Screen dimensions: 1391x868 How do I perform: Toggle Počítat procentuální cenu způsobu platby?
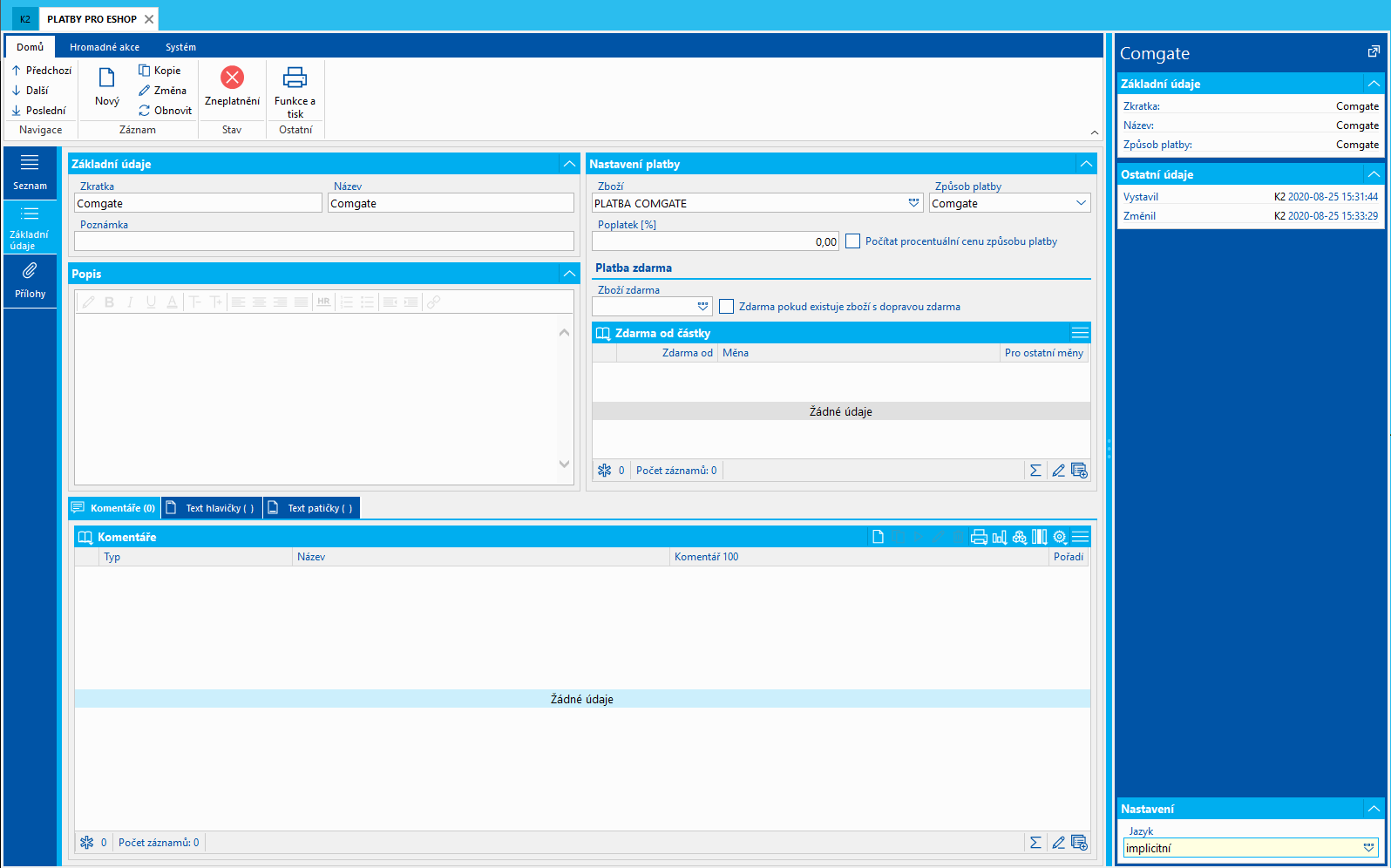[x=852, y=241]
